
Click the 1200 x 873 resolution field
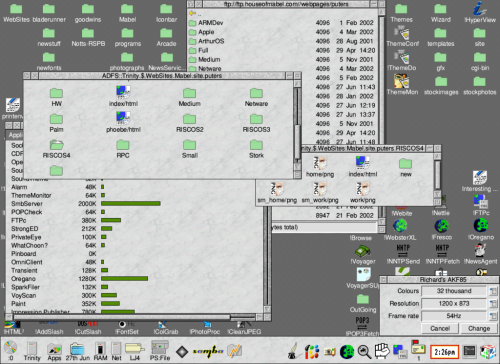[x=454, y=303]
